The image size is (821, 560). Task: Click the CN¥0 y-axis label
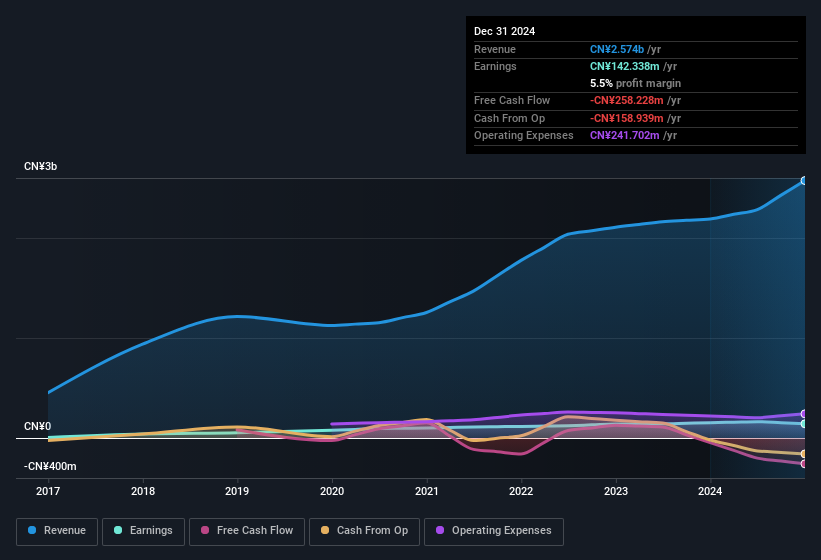38,427
